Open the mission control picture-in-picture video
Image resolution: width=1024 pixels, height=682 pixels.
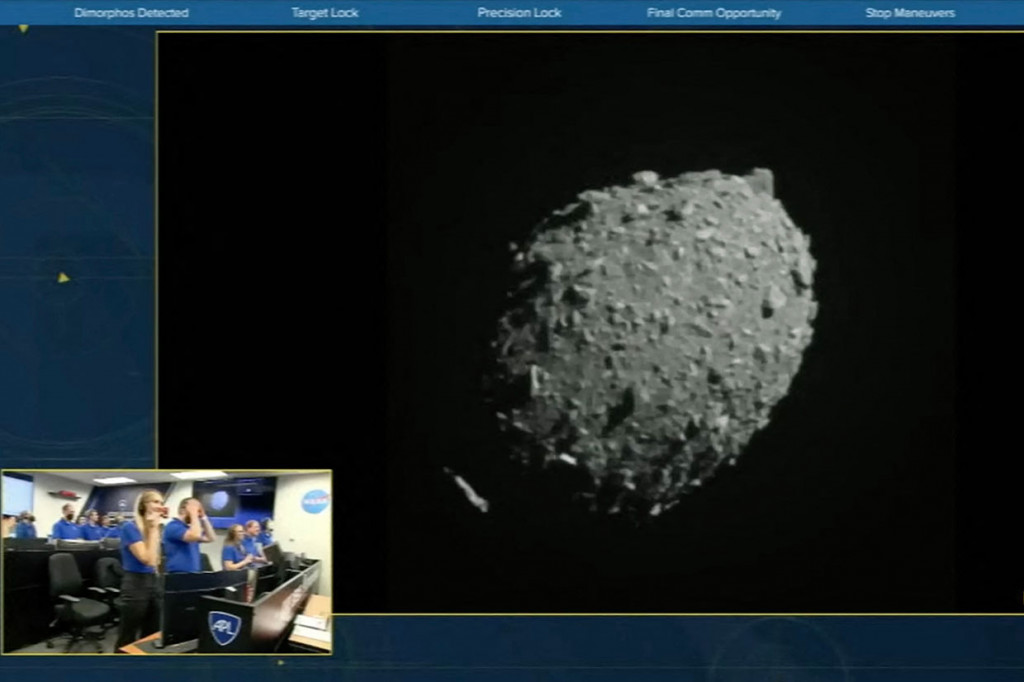pyautogui.click(x=167, y=562)
